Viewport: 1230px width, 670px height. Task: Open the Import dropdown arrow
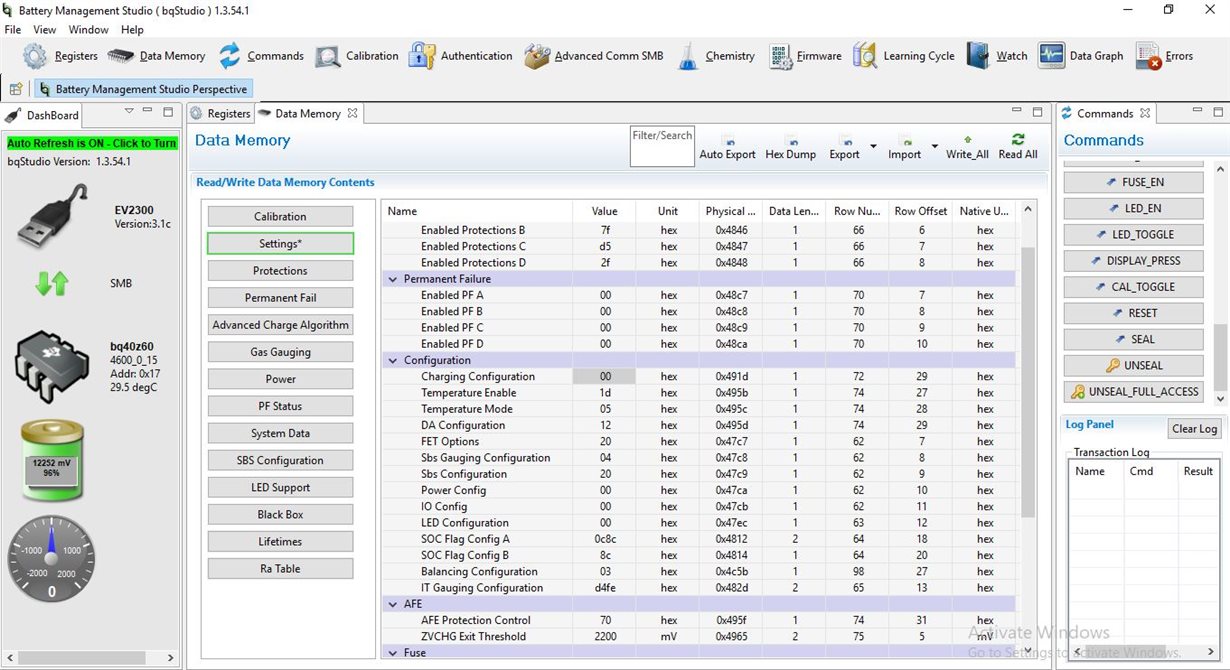[935, 148]
